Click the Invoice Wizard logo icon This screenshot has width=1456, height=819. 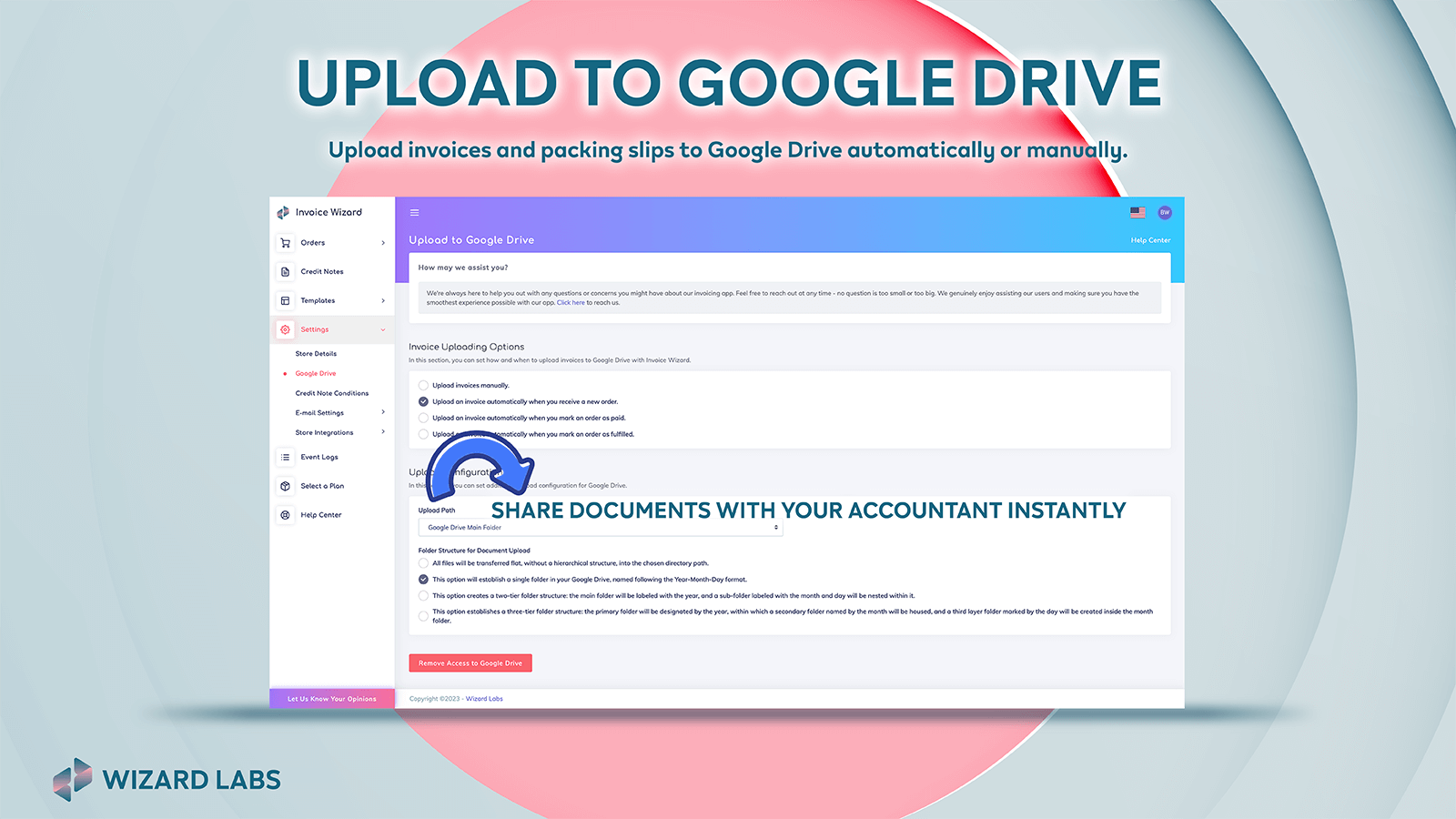pos(283,212)
